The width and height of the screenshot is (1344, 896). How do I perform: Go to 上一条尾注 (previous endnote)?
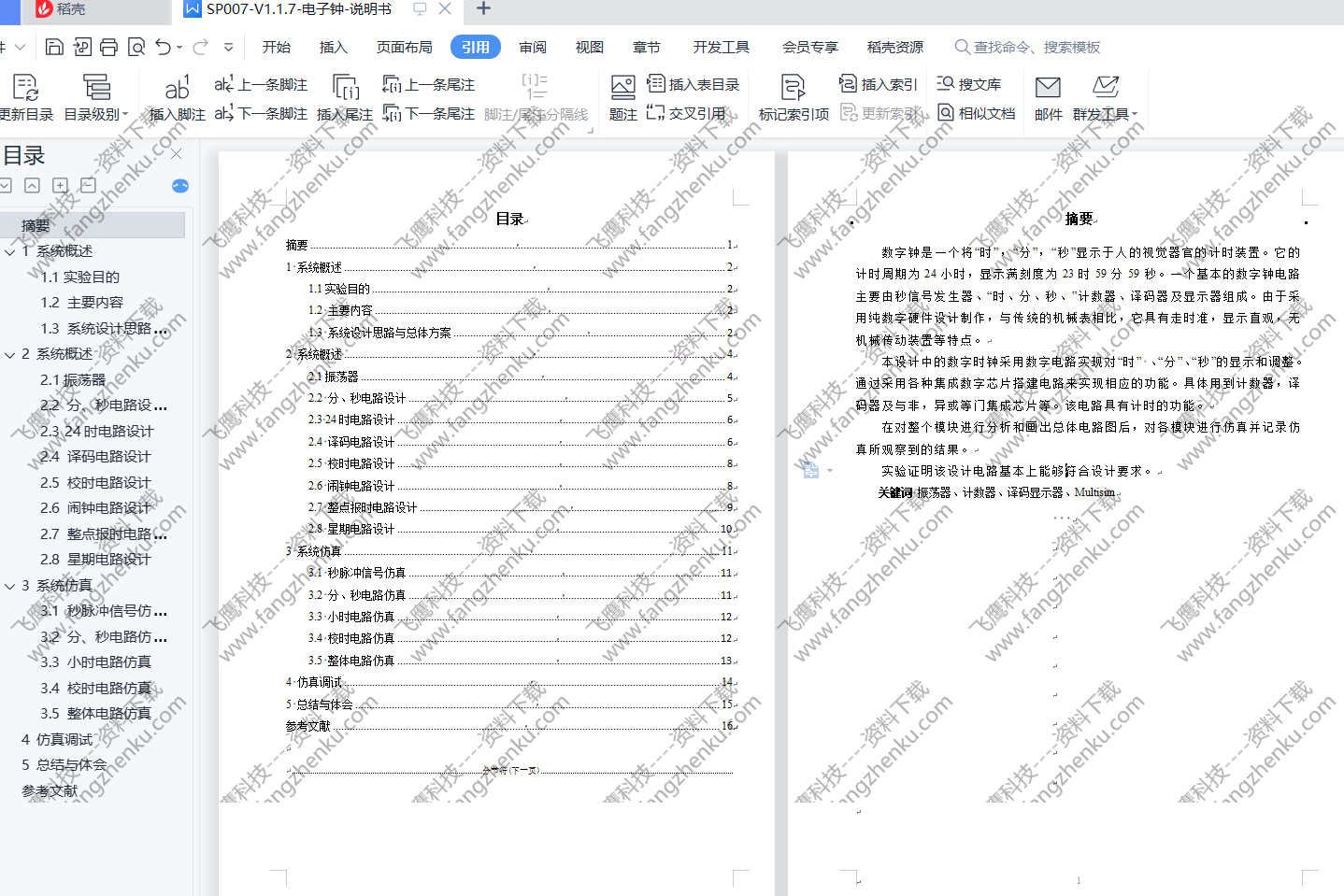coord(429,84)
